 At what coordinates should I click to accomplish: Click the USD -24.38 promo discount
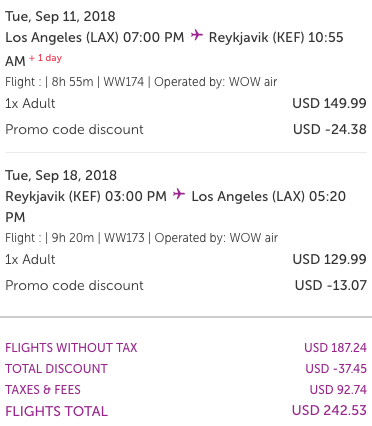(330, 129)
